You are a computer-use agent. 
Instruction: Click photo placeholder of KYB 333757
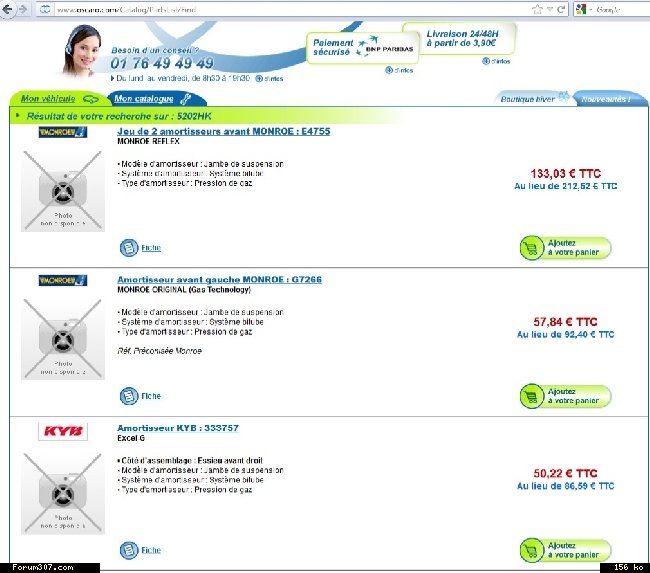click(x=63, y=493)
